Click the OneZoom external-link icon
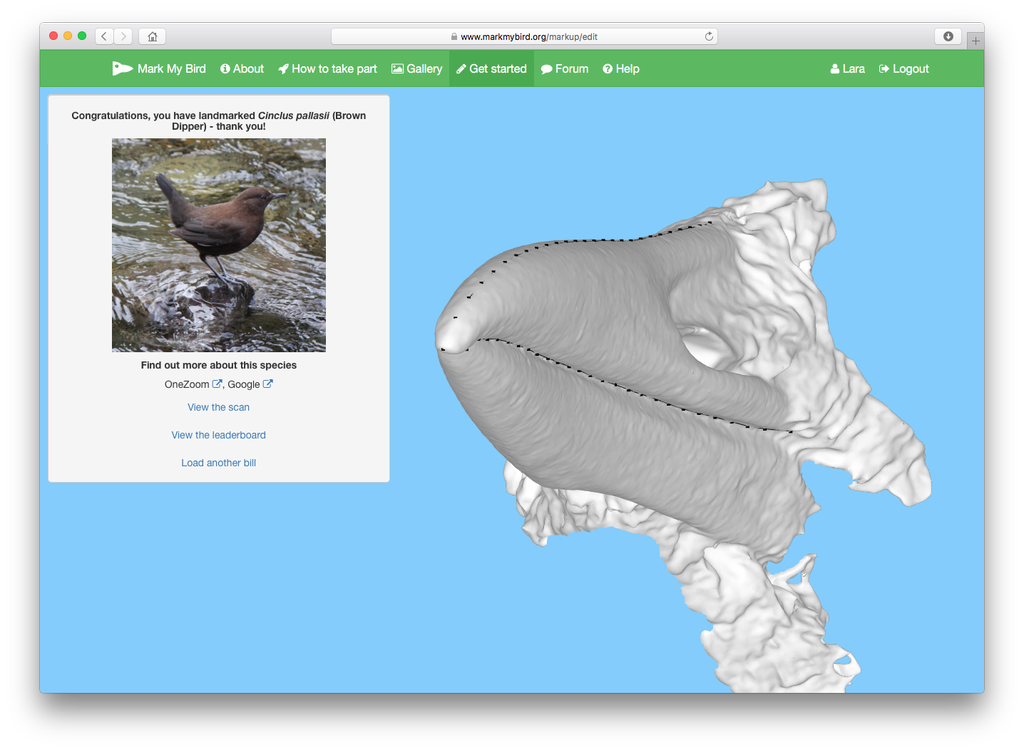Image resolution: width=1024 pixels, height=750 pixels. (x=217, y=383)
